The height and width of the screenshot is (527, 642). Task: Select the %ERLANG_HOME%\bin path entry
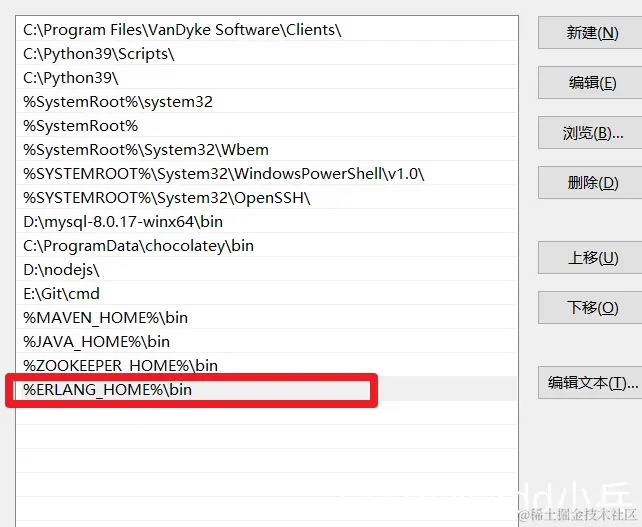(267, 389)
